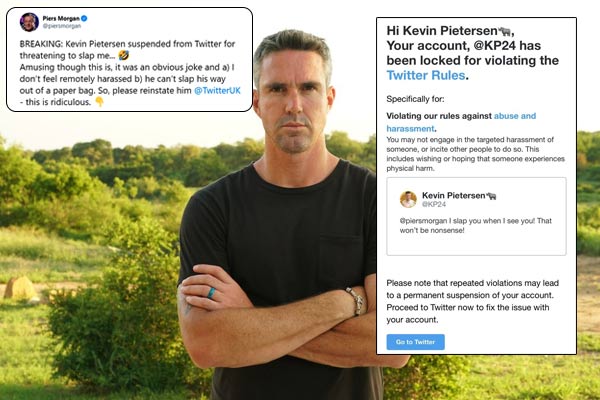Image resolution: width=600 pixels, height=400 pixels.
Task: Click the blue ring on the man's finger
Action: pos(211,293)
